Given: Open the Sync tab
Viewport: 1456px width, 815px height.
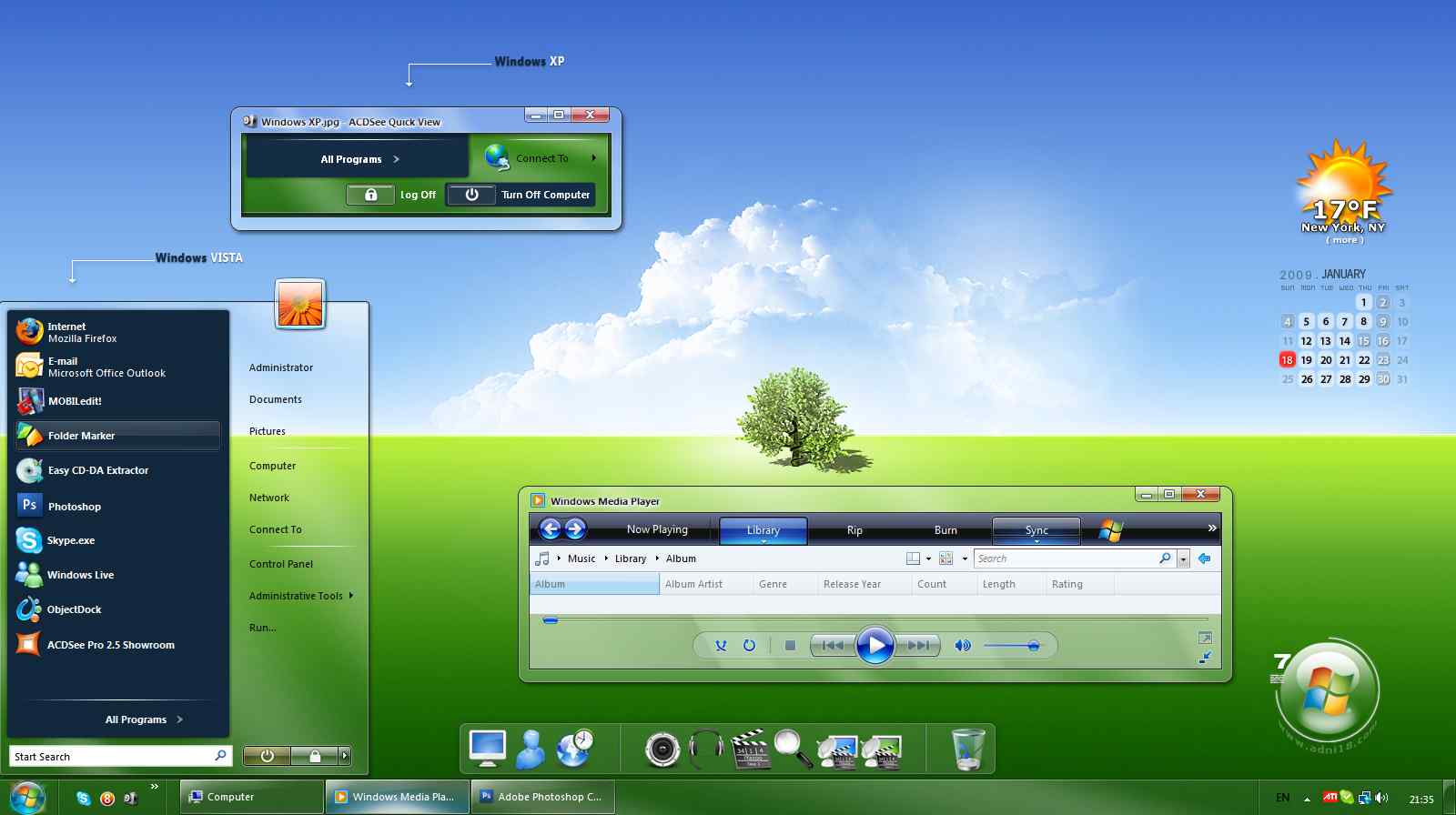Looking at the screenshot, I should tap(1036, 530).
